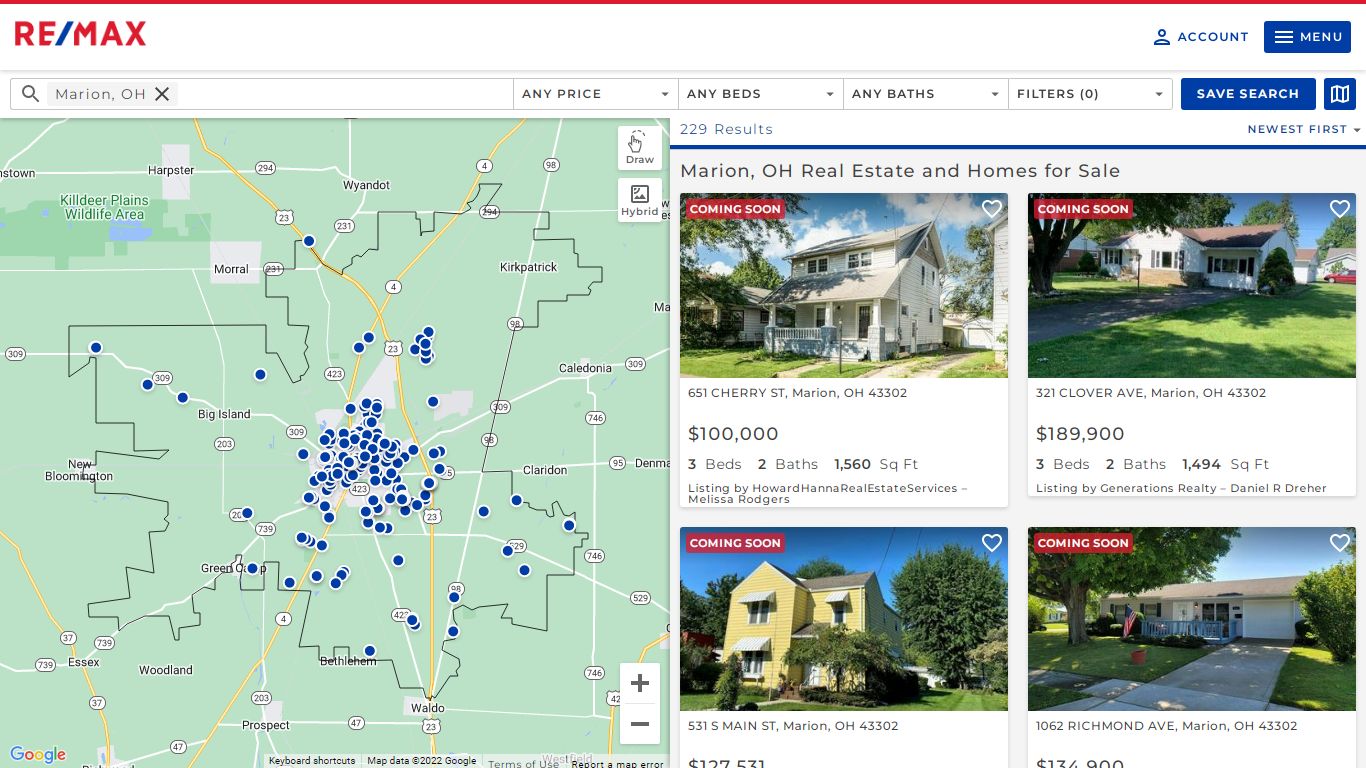Click the Prospect label on map
This screenshot has width=1366, height=768.
tap(266, 725)
